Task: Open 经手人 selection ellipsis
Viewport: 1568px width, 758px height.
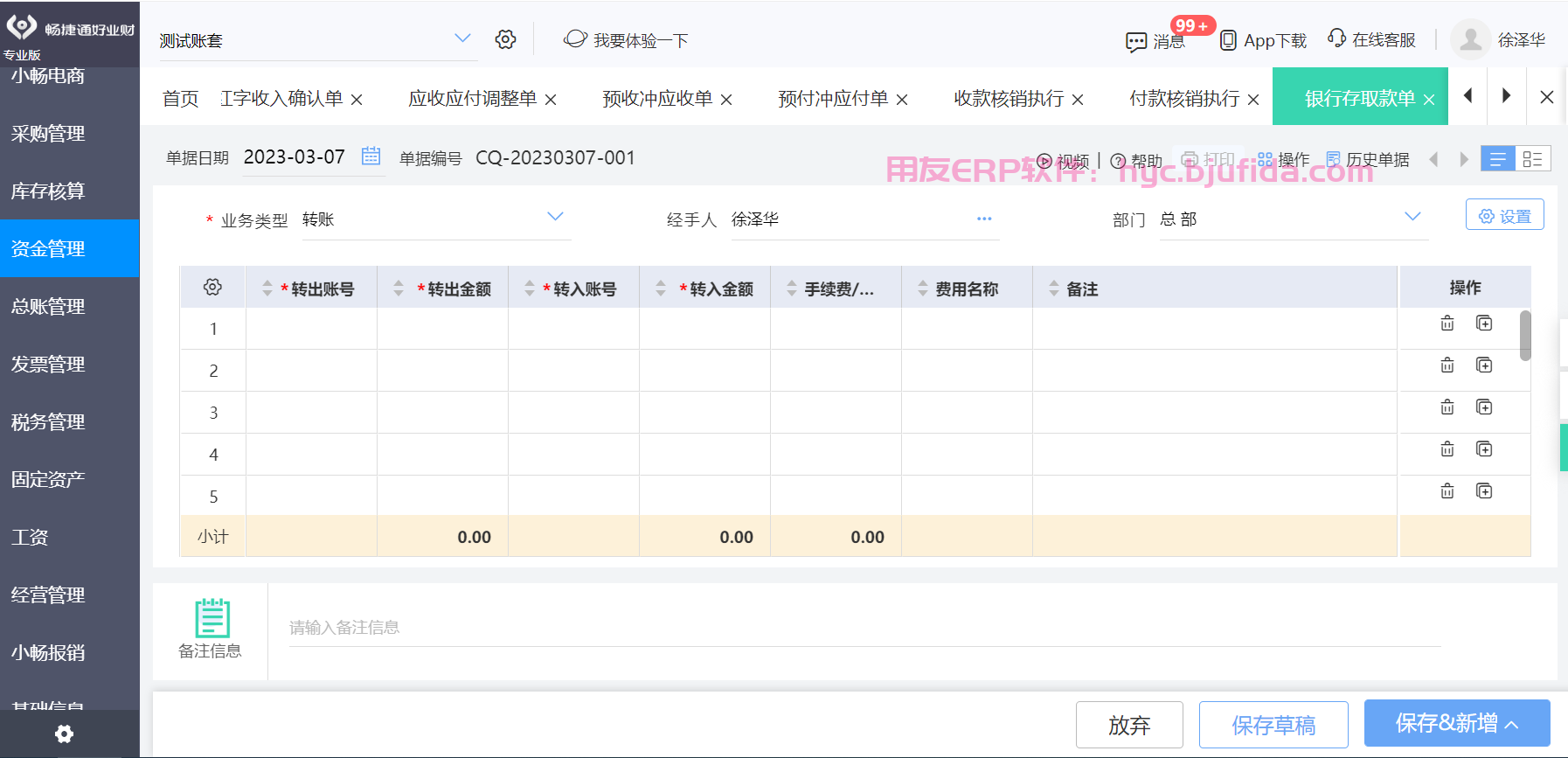Action: click(984, 219)
